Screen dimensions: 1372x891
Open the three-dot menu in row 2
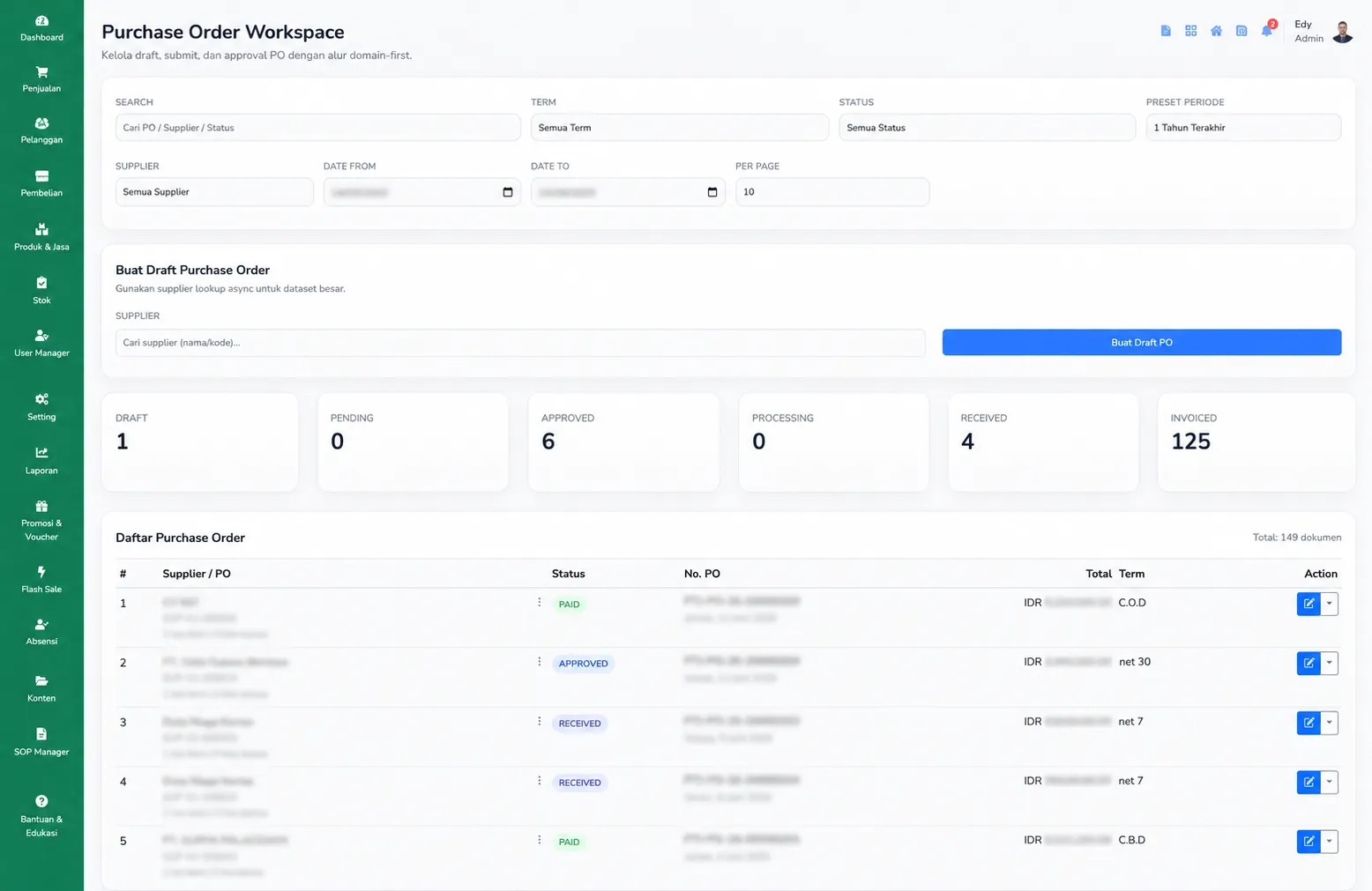(540, 662)
